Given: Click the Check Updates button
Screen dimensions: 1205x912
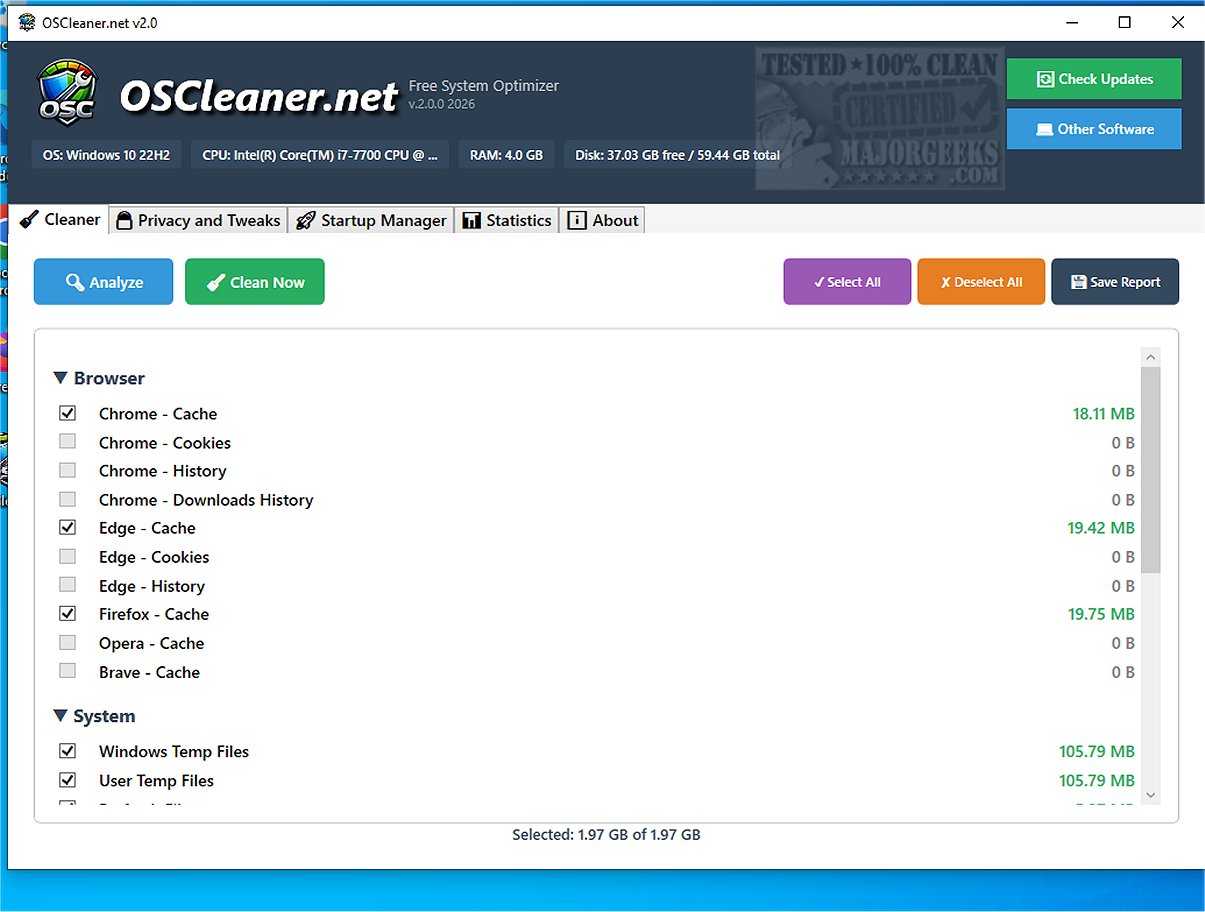Looking at the screenshot, I should (1094, 79).
